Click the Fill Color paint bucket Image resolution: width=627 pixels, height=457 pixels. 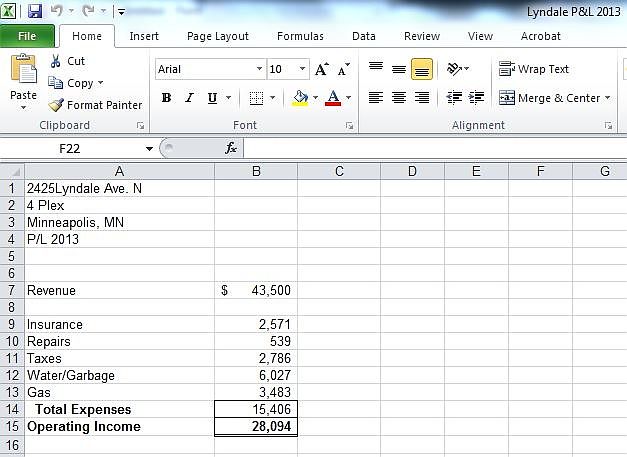[300, 98]
